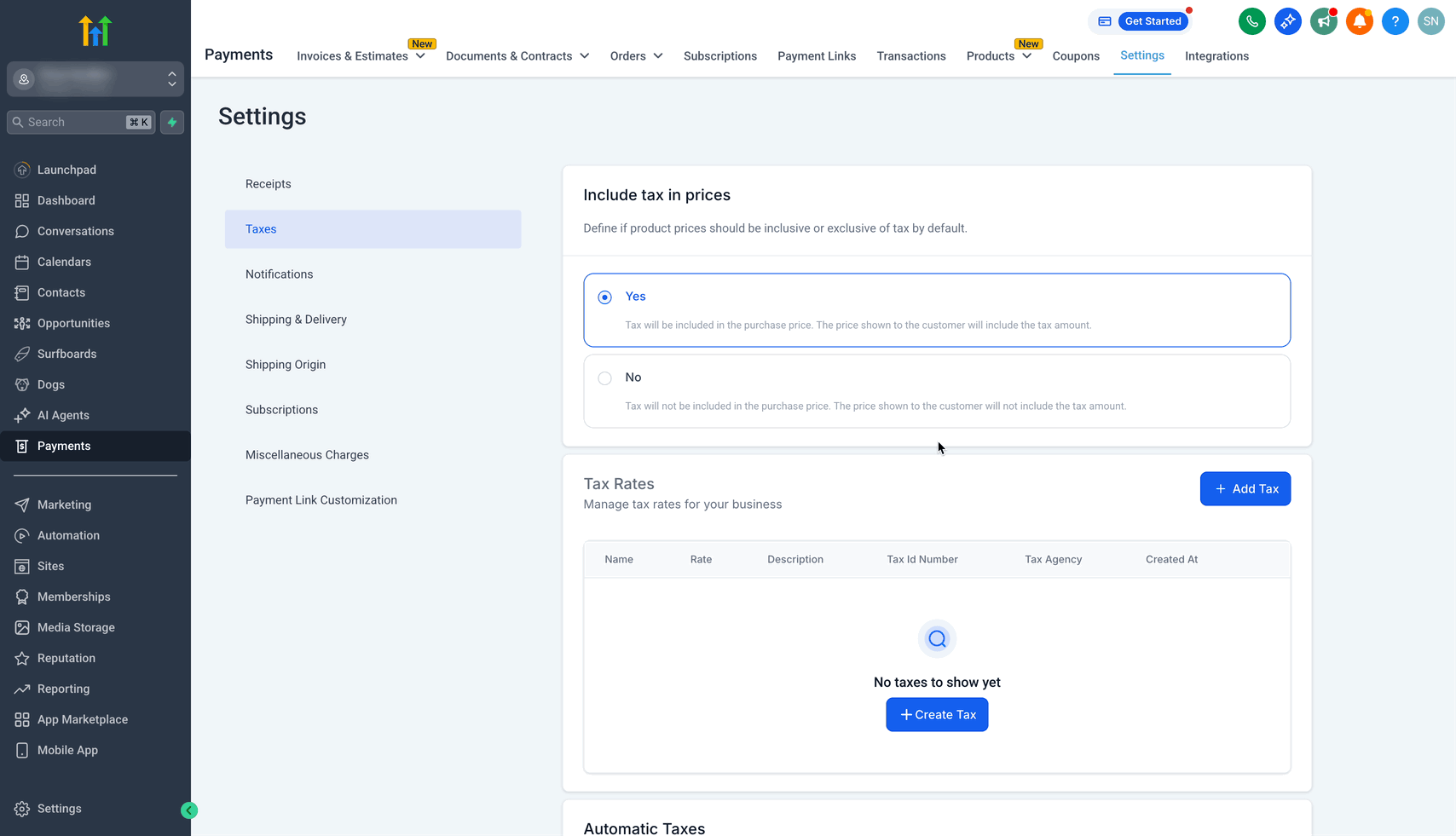Click the sidebar Settings gear icon
Image resolution: width=1456 pixels, height=836 pixels.
tap(22, 809)
